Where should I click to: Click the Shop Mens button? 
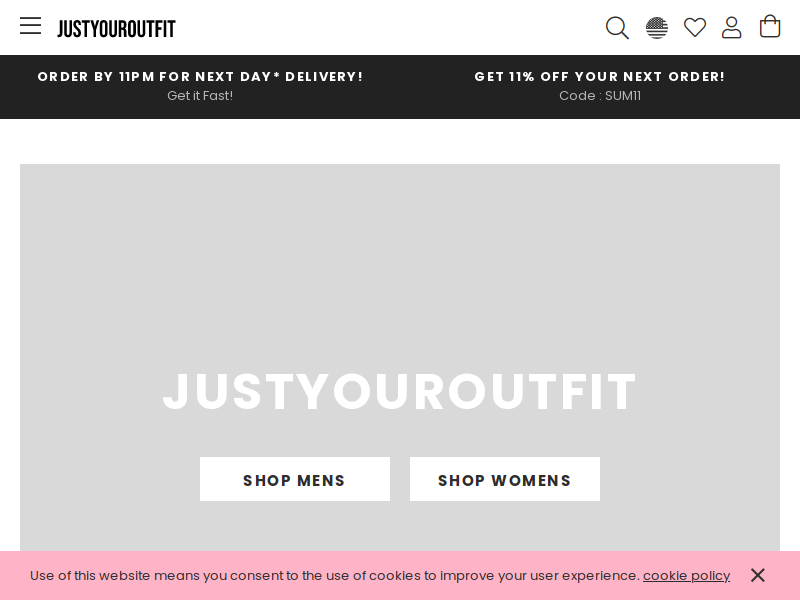point(295,479)
